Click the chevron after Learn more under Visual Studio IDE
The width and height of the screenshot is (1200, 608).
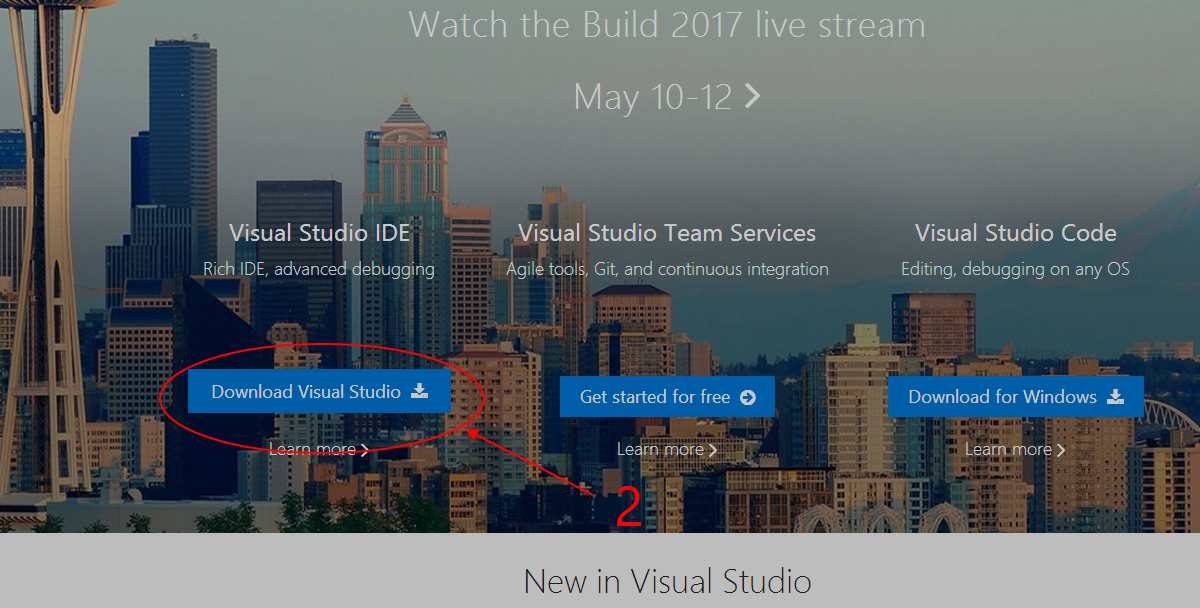coord(364,450)
